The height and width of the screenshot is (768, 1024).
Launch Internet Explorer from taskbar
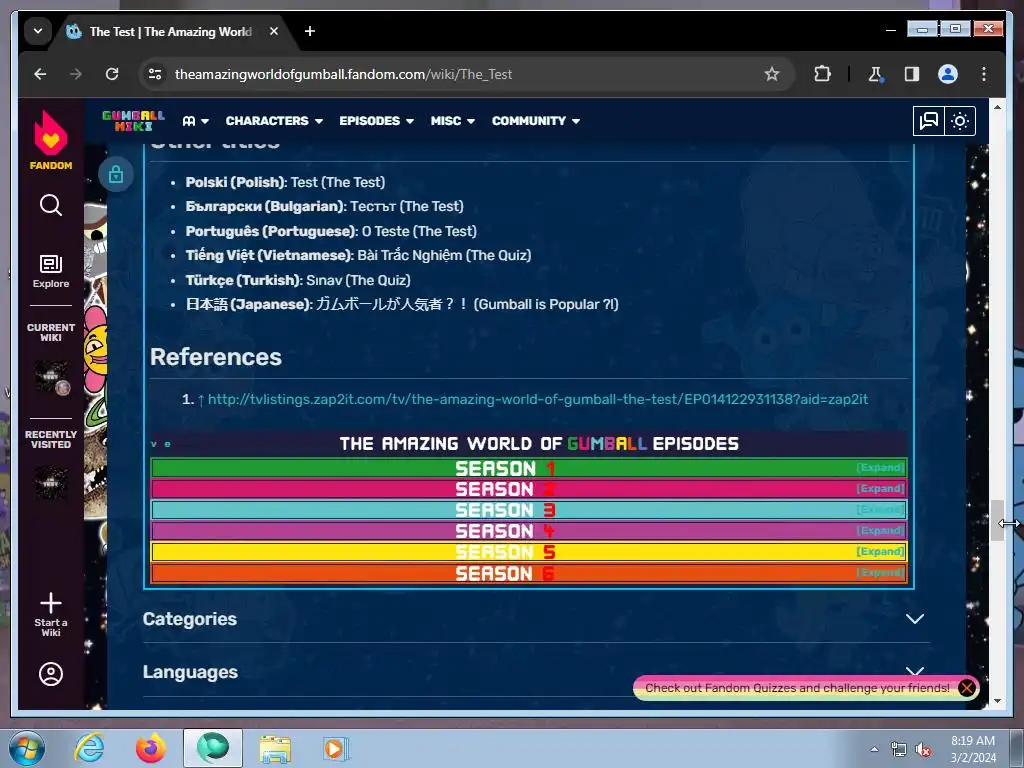tap(89, 748)
